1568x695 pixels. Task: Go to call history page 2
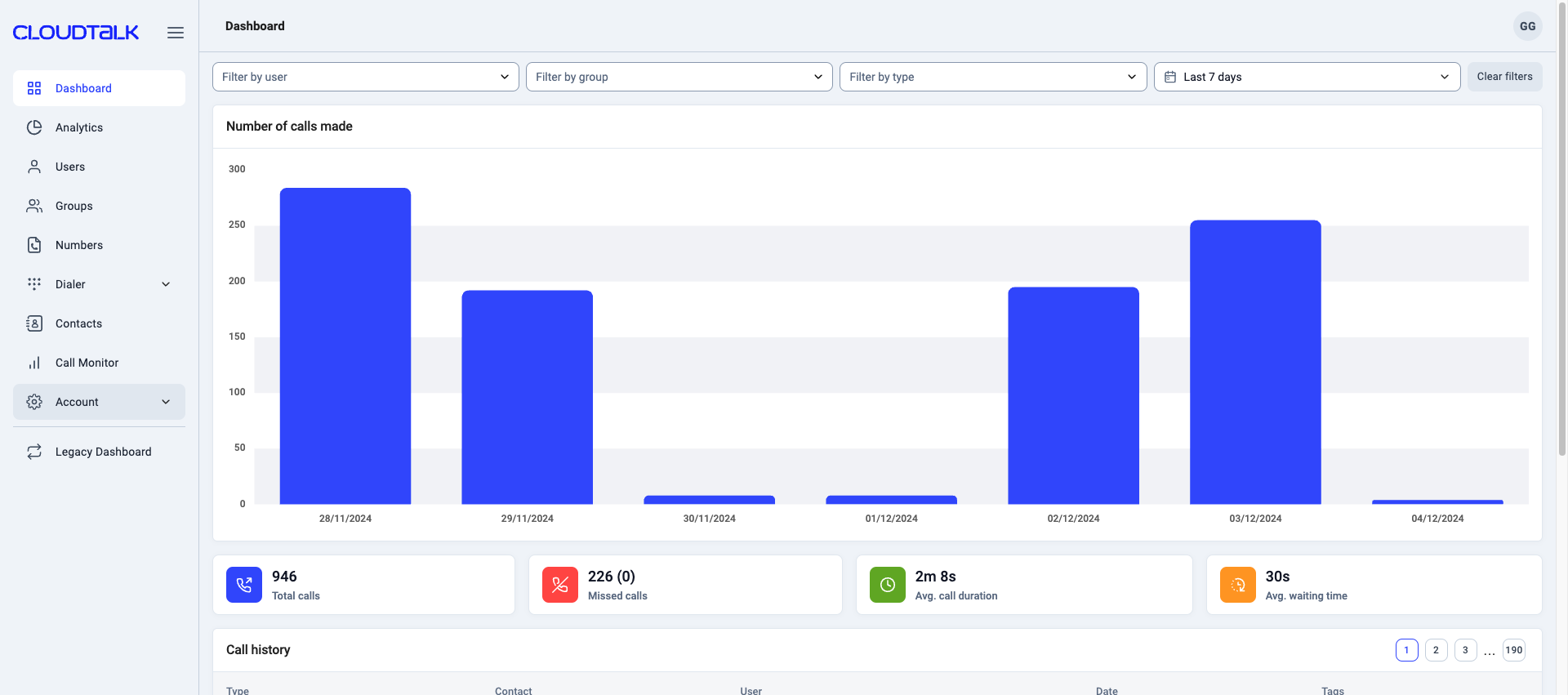point(1436,650)
